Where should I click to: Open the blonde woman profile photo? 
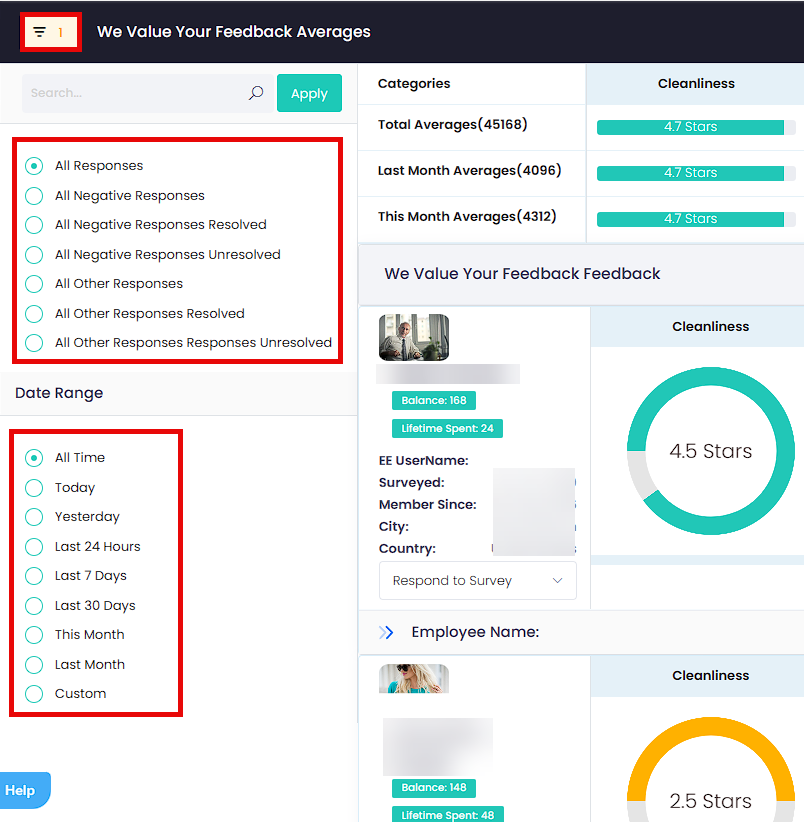[414, 678]
